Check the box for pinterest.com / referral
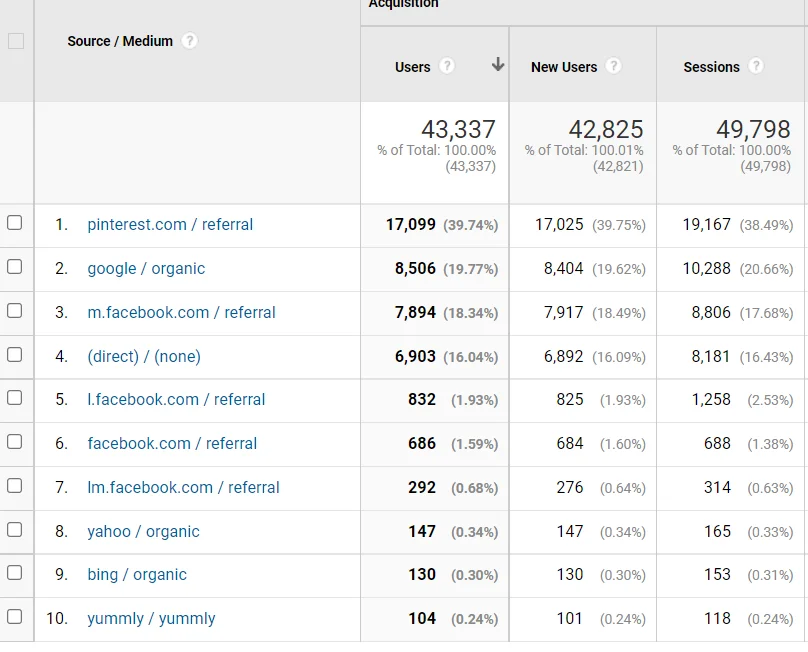Viewport: 808px width, 652px height. pyautogui.click(x=14, y=223)
